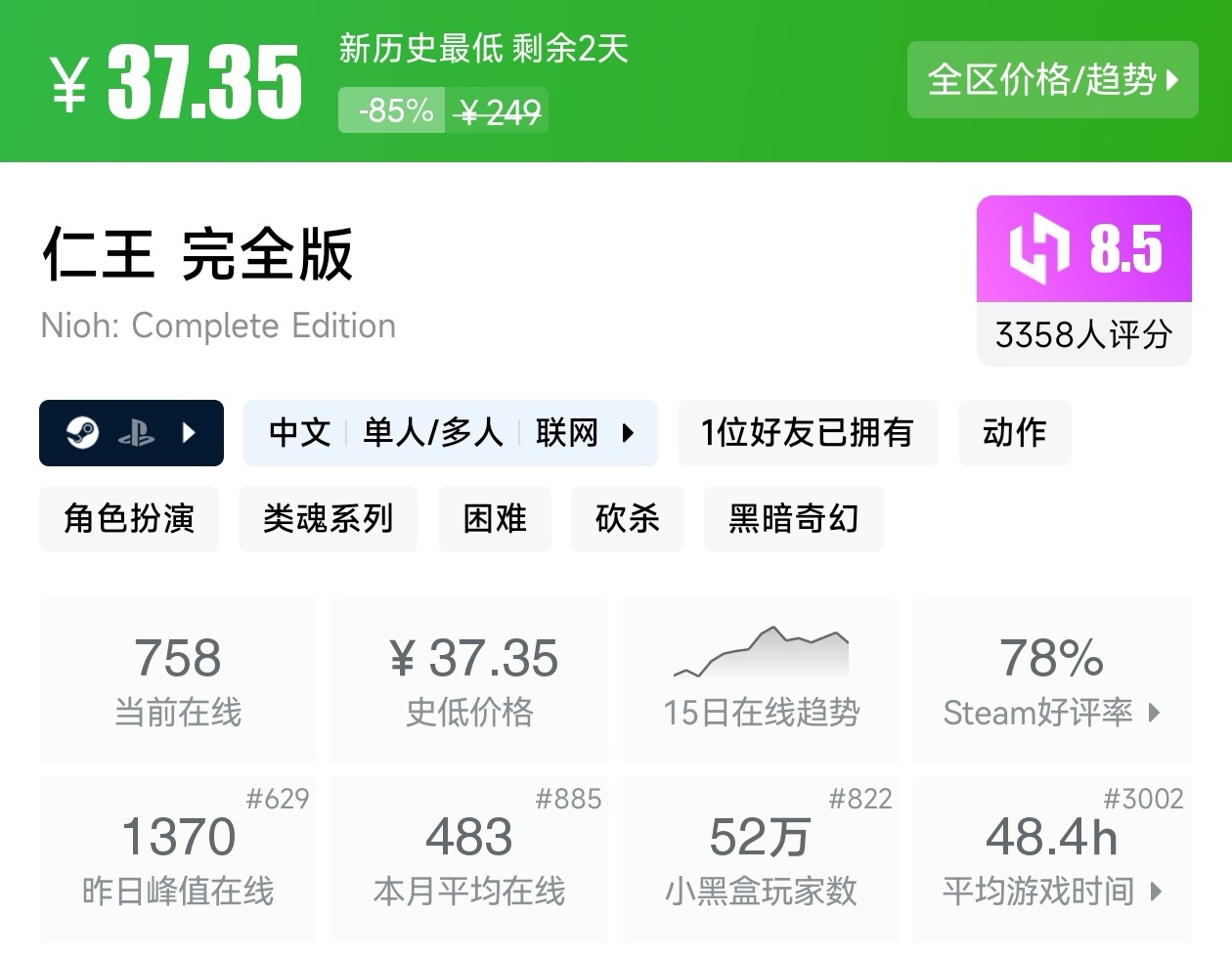Screen dimensions: 1232x959
Task: Click the #629 ranking label
Action: (x=278, y=799)
